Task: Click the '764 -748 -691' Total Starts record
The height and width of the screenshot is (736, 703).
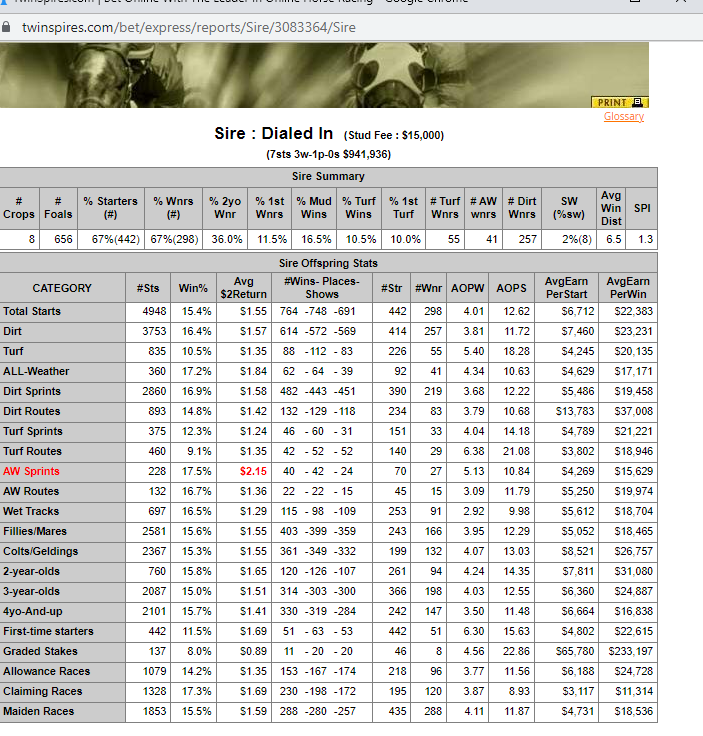Action: click(x=318, y=312)
